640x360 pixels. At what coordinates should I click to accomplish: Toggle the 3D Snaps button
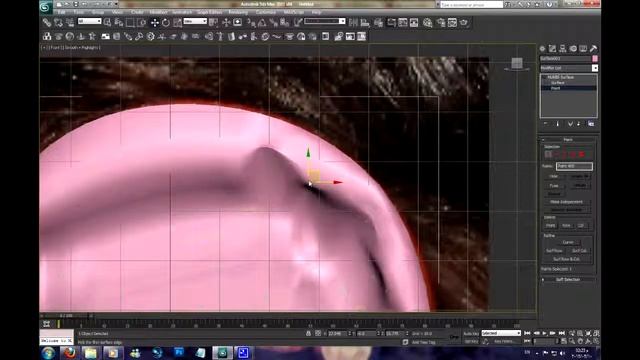coord(251,22)
